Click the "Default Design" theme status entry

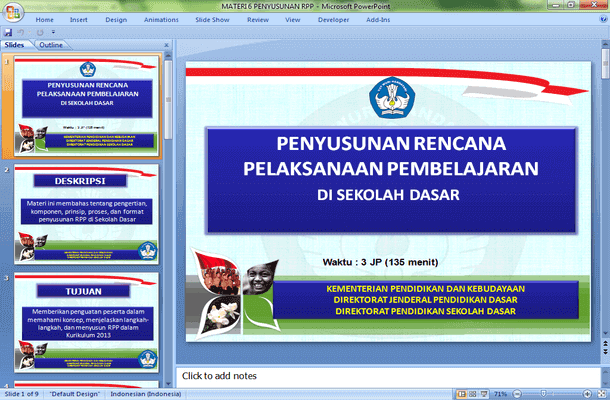[74, 394]
